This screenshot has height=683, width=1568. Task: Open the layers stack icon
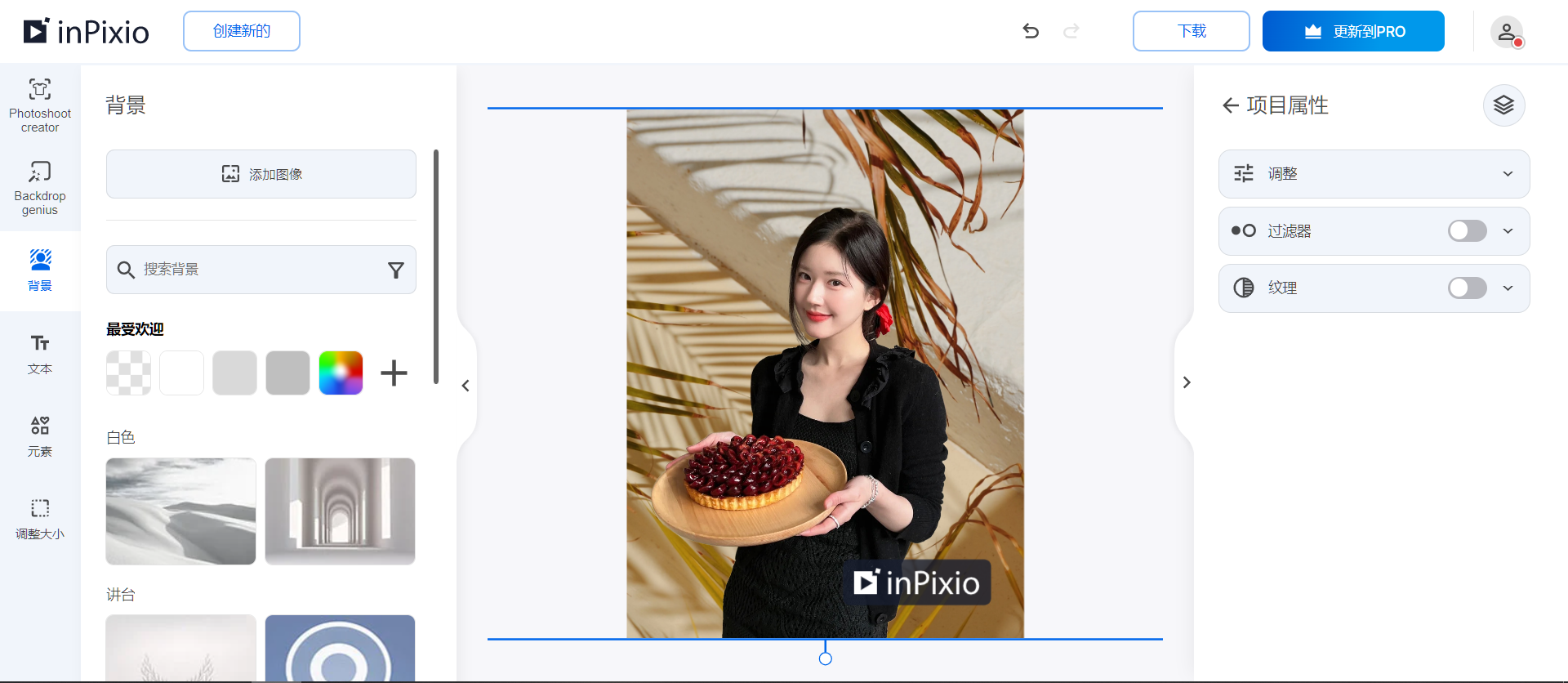[1503, 105]
